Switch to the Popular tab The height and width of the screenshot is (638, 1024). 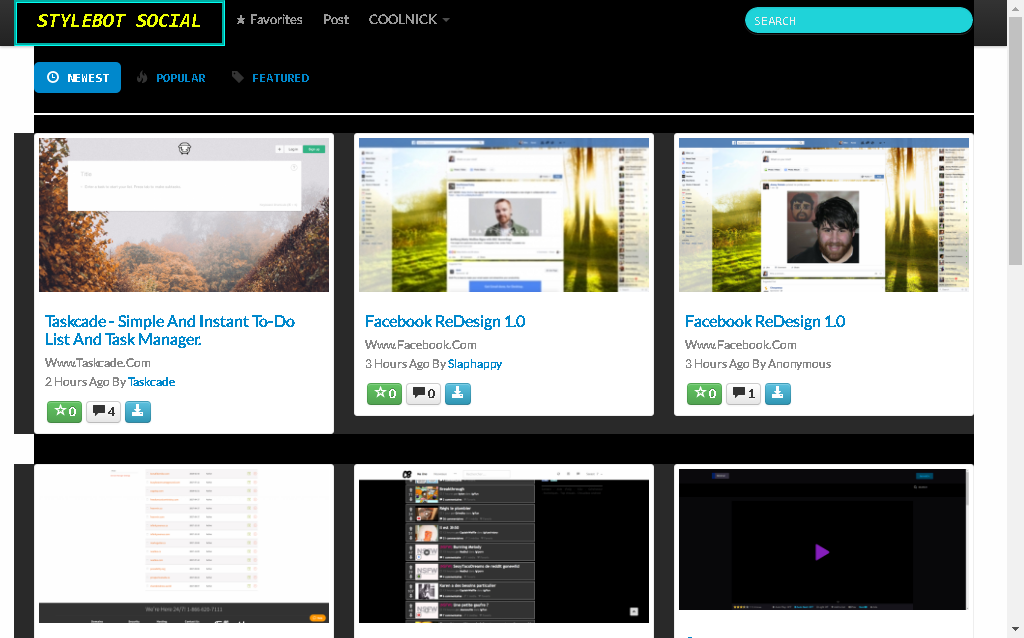click(x=171, y=77)
